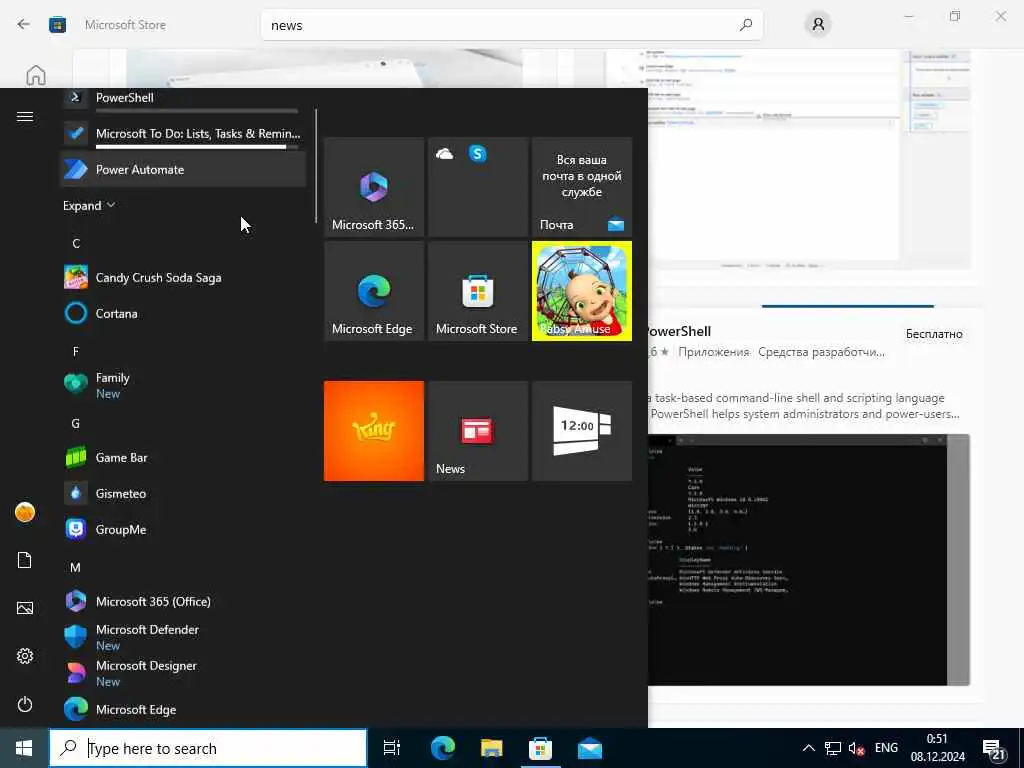Switch to Microsoft Store taskbar icon

click(541, 748)
